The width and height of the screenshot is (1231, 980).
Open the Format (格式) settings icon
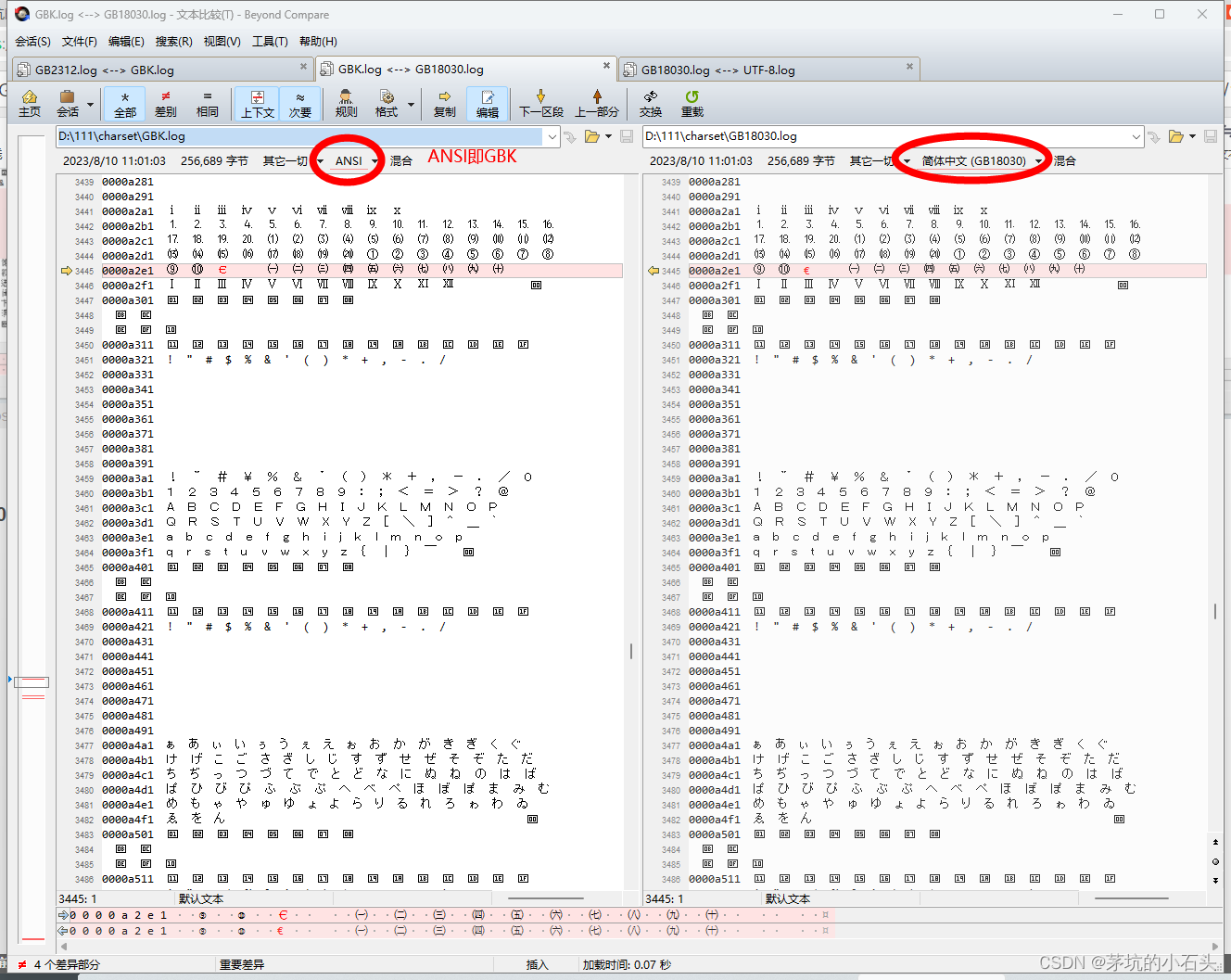pos(387,103)
